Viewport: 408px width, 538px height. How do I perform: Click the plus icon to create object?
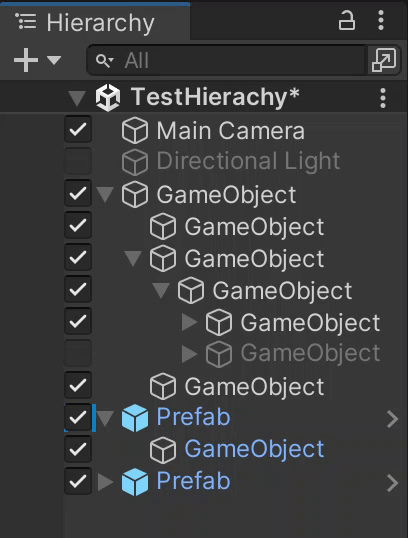tap(26, 60)
